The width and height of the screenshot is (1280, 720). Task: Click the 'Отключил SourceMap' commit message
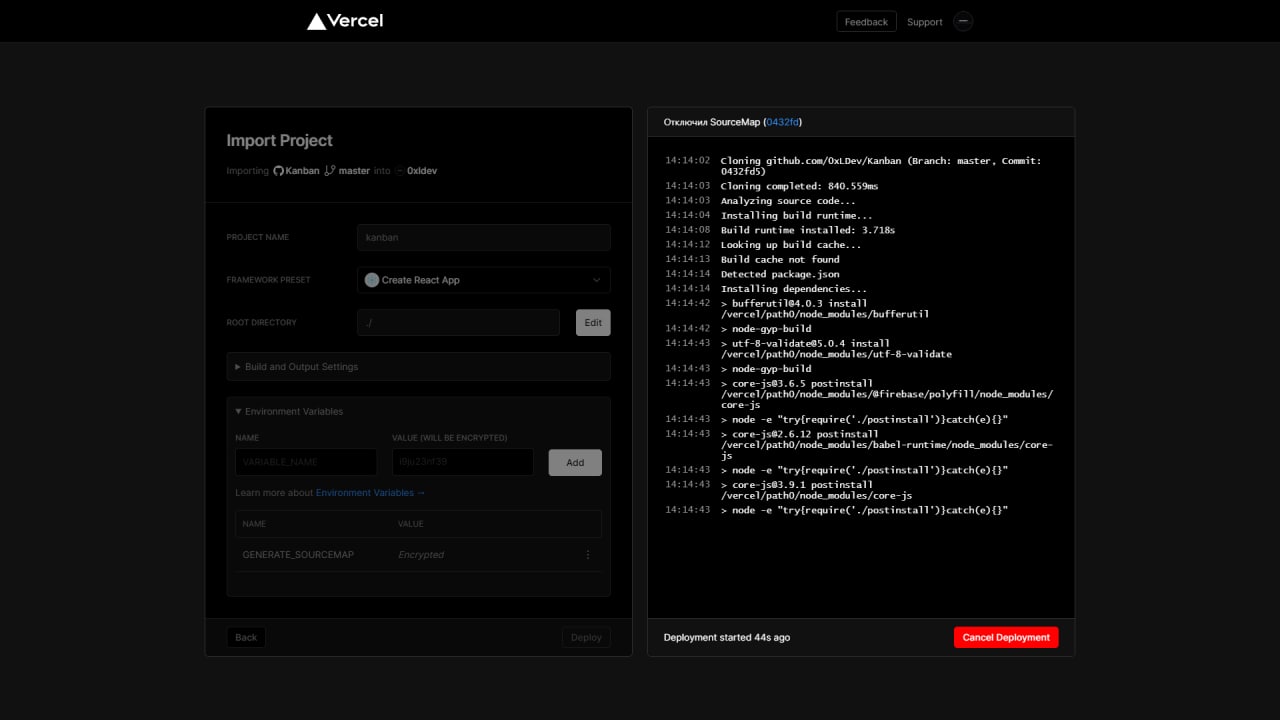(712, 122)
